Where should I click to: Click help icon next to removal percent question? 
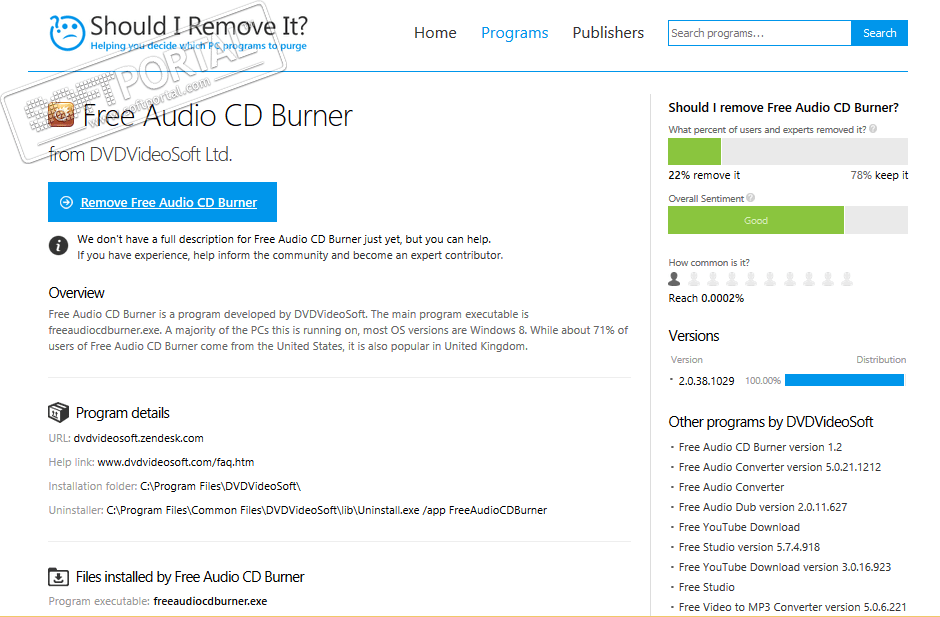pyautogui.click(x=873, y=129)
